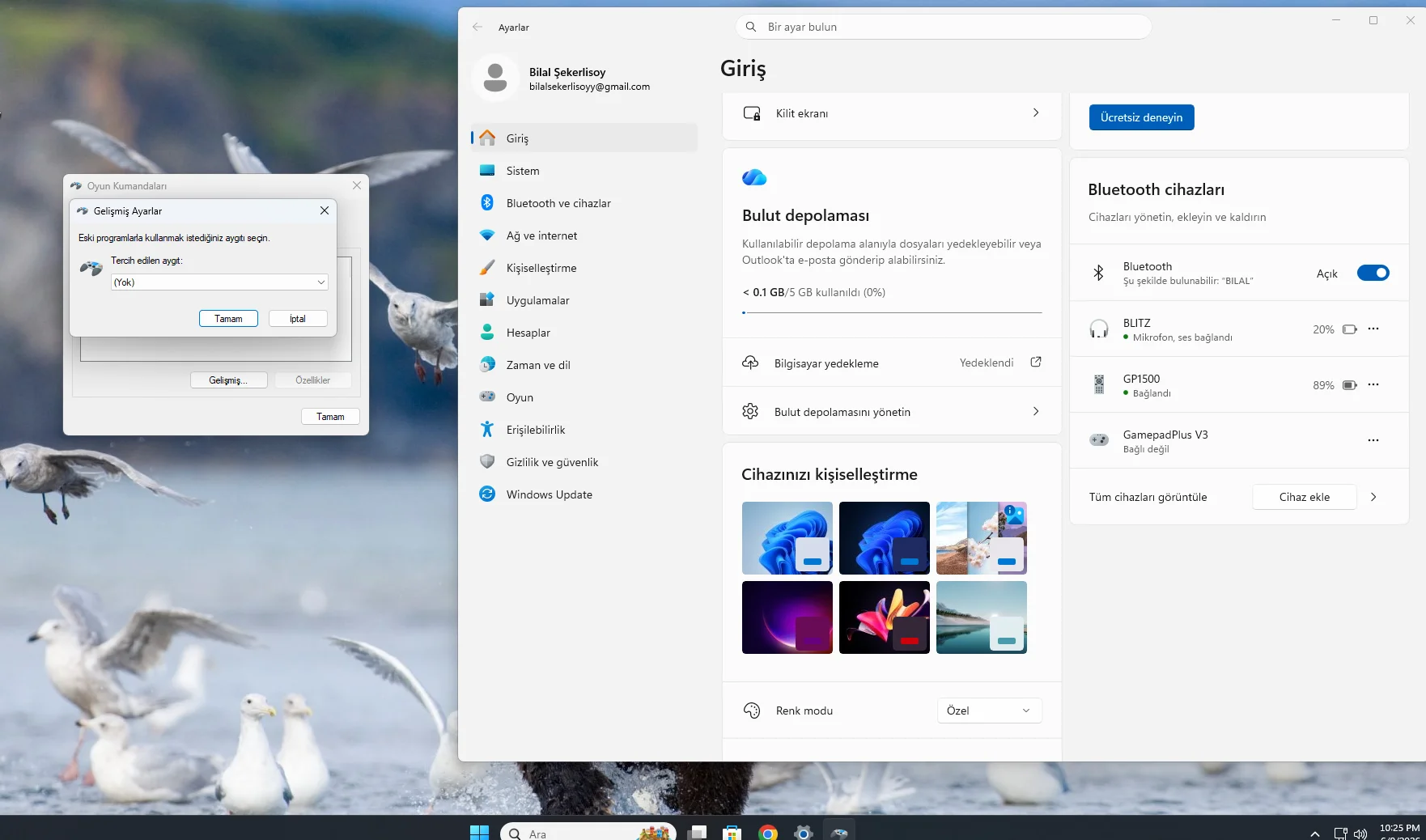Open the Hesaplar person icon
Viewport: 1426px width, 840px height.
point(487,333)
